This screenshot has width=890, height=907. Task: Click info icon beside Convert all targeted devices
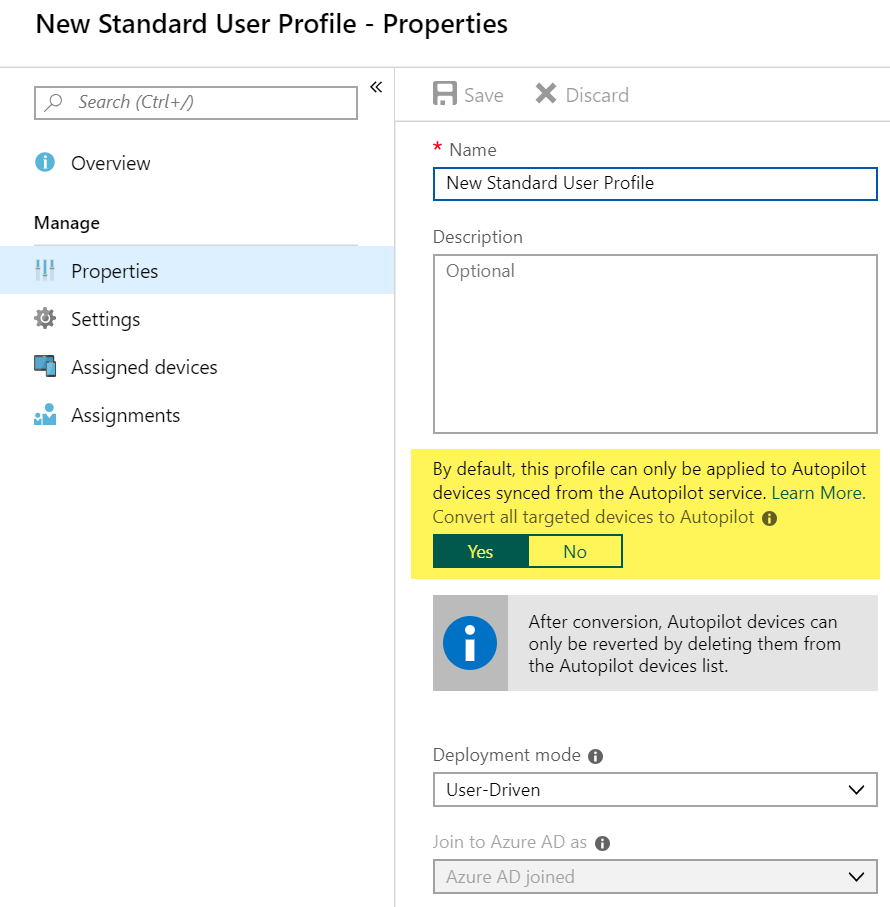pyautogui.click(x=769, y=519)
